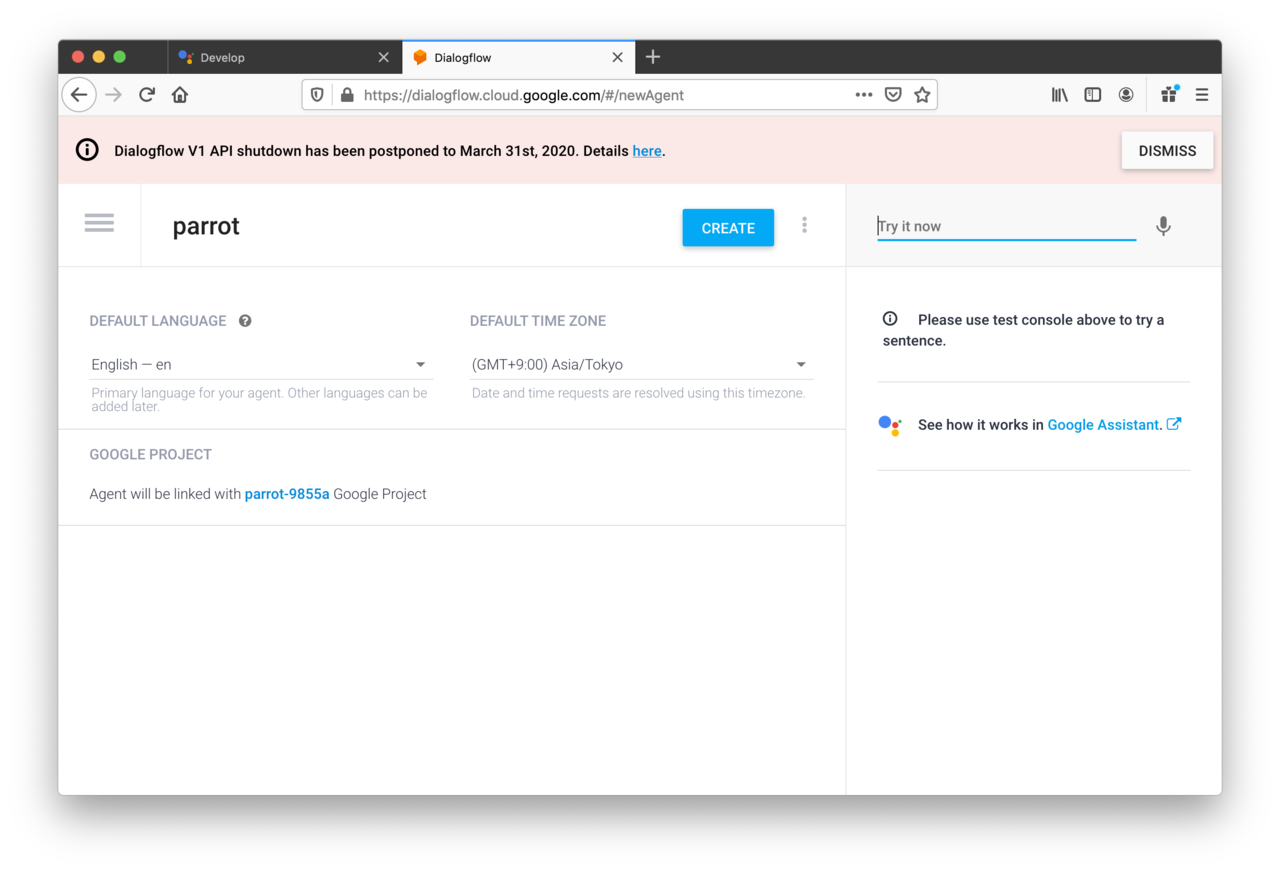
Task: Expand the English default language dropdown
Action: click(x=260, y=365)
